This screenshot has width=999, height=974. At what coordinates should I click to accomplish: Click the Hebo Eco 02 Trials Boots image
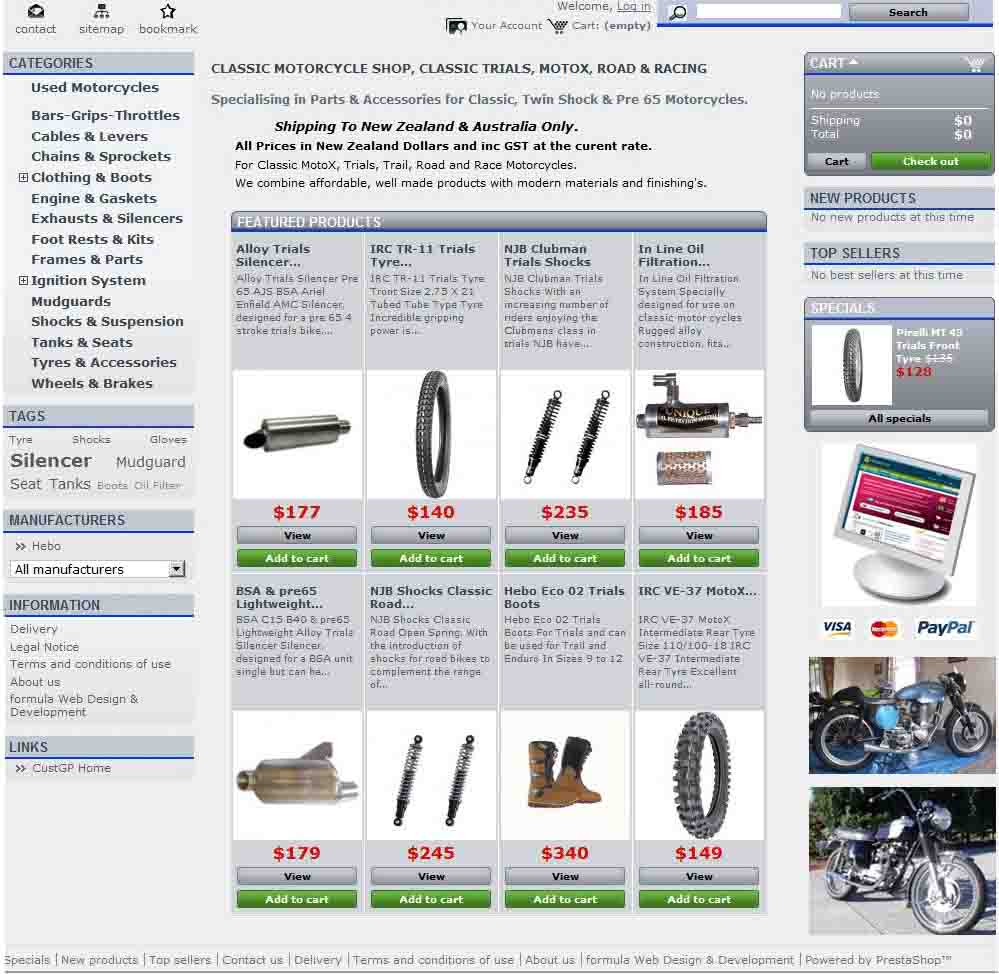565,775
